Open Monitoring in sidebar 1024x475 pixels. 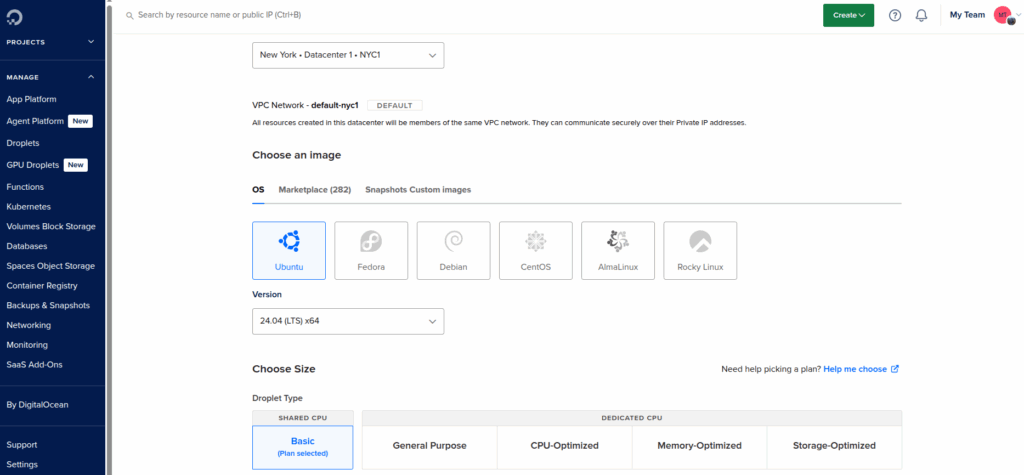(27, 344)
